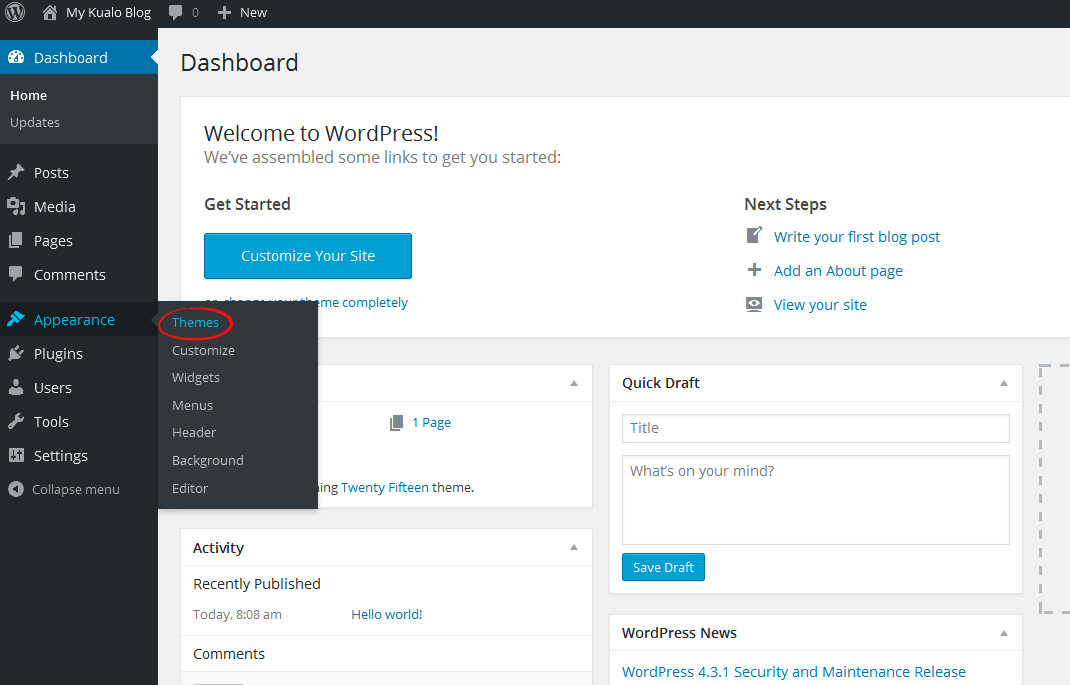The height and width of the screenshot is (685, 1070).
Task: Click the Appearance paintbrush icon
Action: click(16, 319)
